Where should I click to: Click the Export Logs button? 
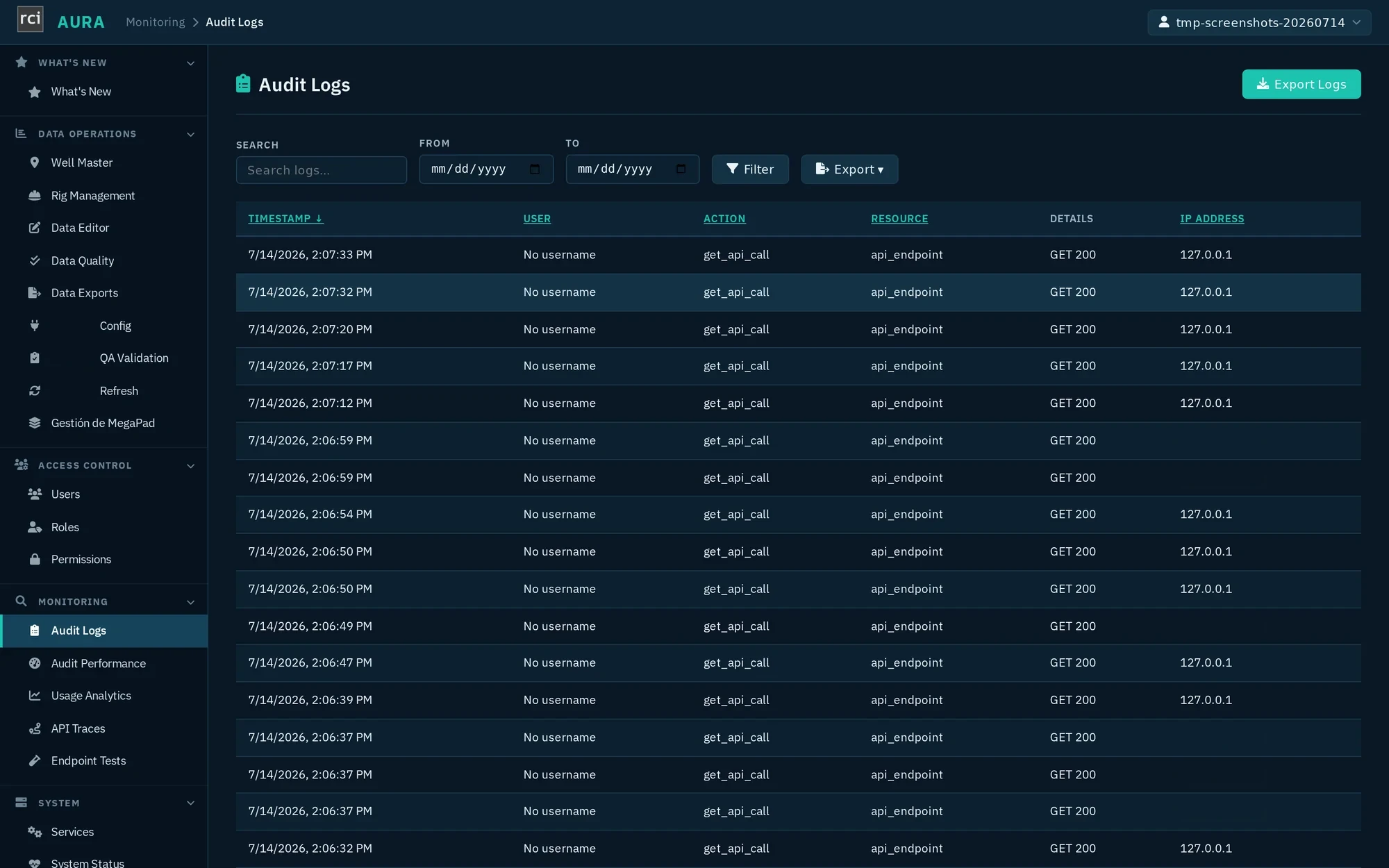coord(1301,84)
